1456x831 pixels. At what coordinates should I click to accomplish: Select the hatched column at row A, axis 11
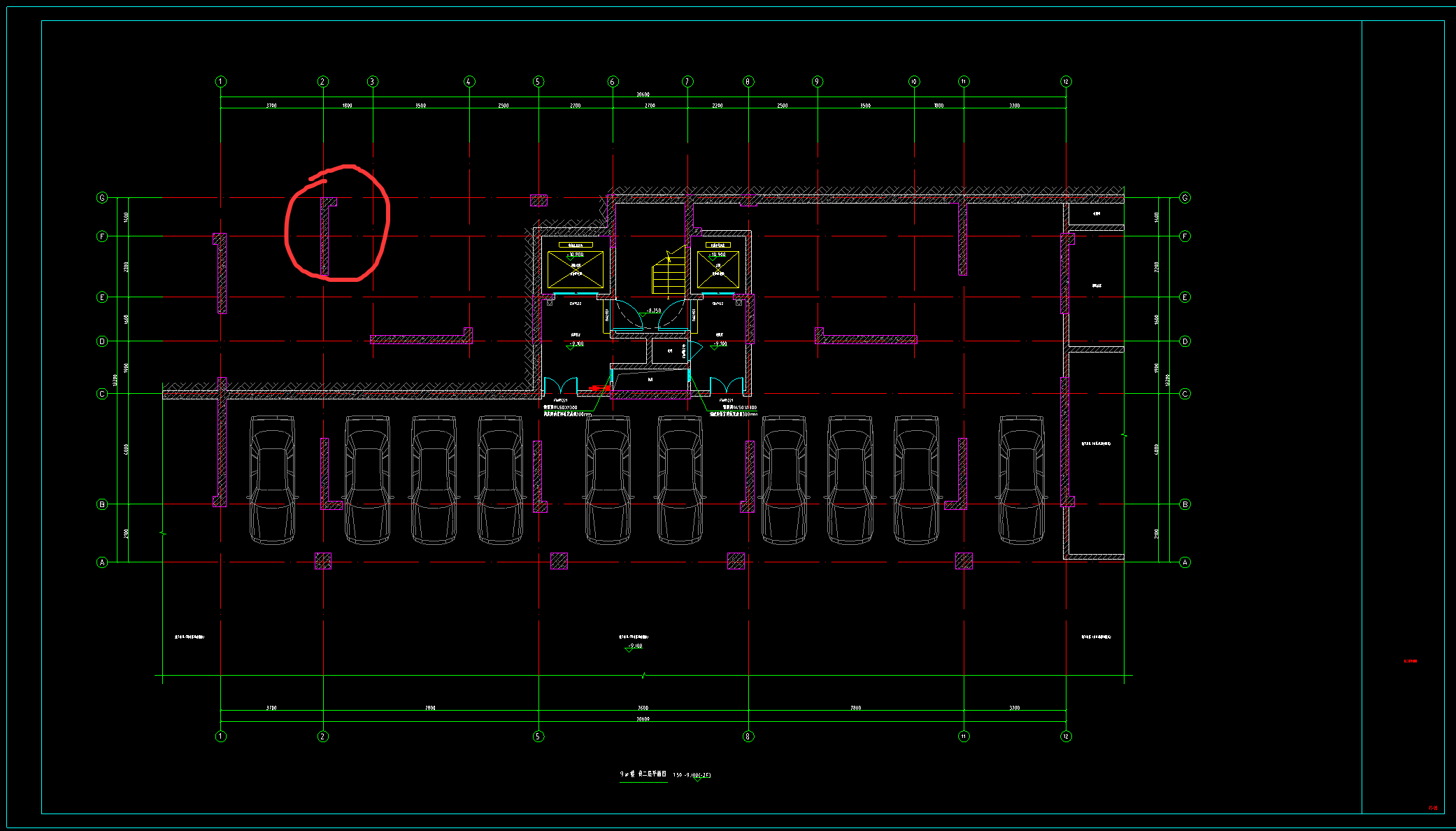(964, 561)
